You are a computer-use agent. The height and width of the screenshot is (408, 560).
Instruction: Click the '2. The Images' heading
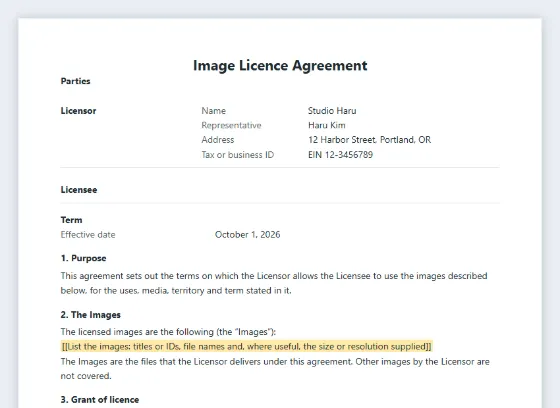pos(91,315)
